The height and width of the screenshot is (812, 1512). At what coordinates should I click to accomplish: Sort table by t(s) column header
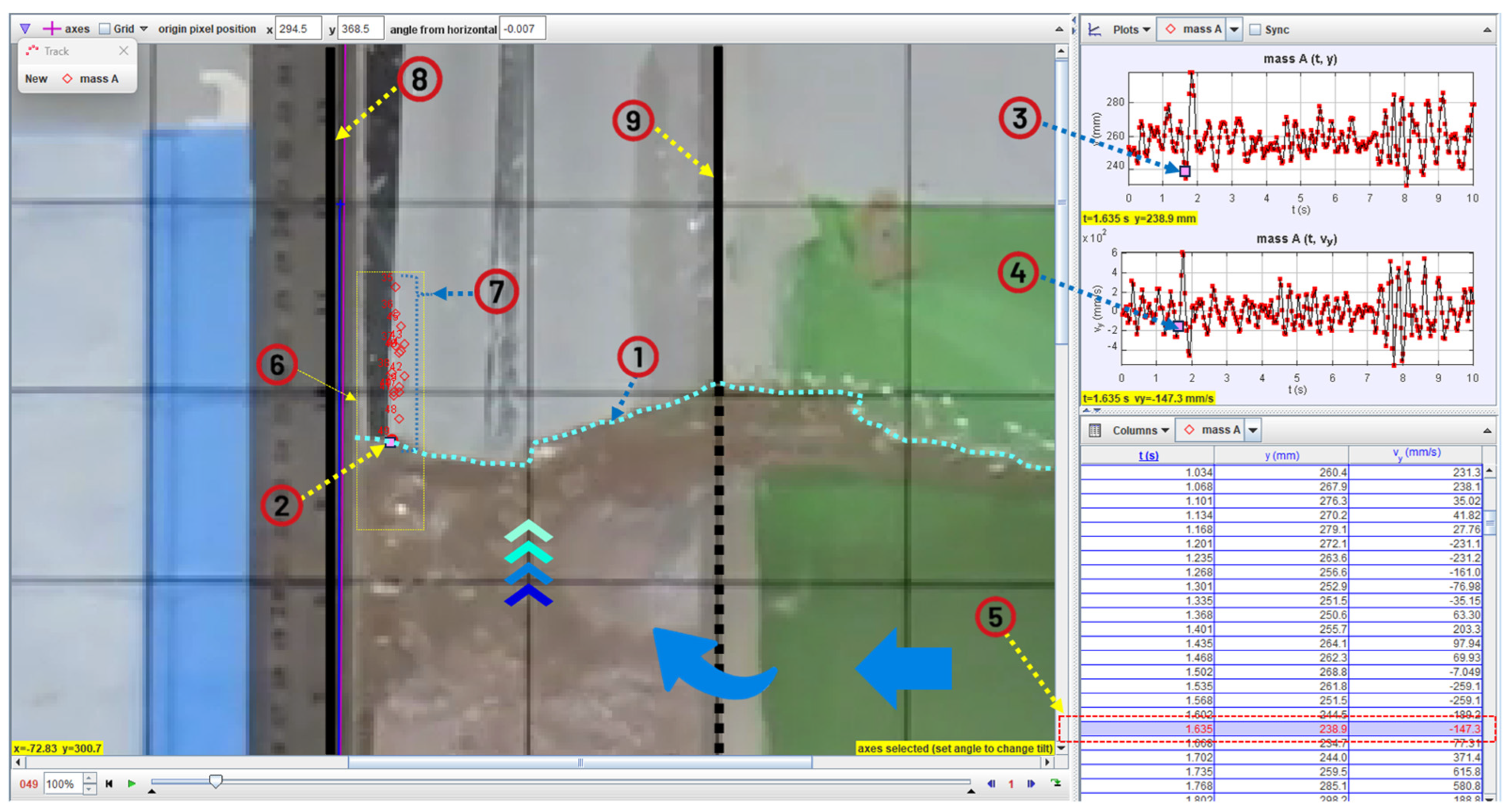coord(1148,455)
